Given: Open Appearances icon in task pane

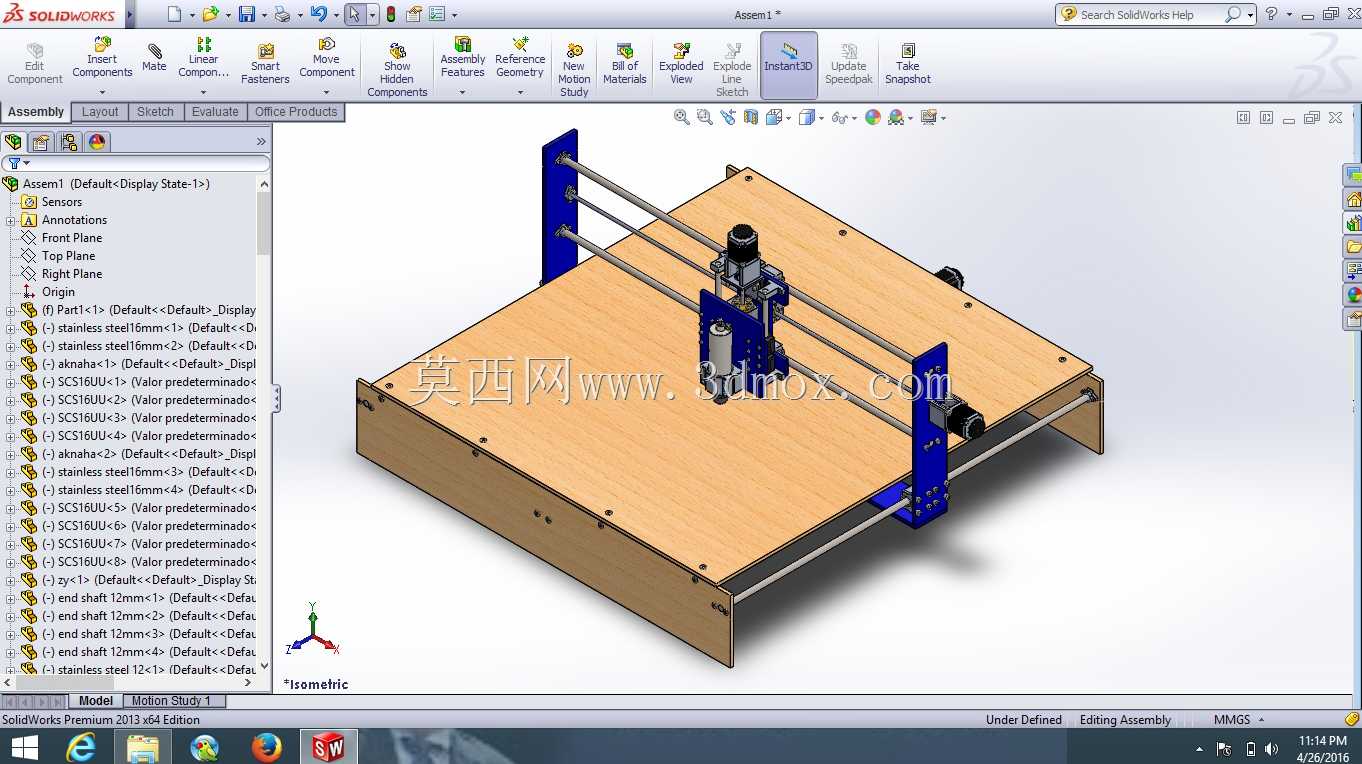Looking at the screenshot, I should 1353,295.
